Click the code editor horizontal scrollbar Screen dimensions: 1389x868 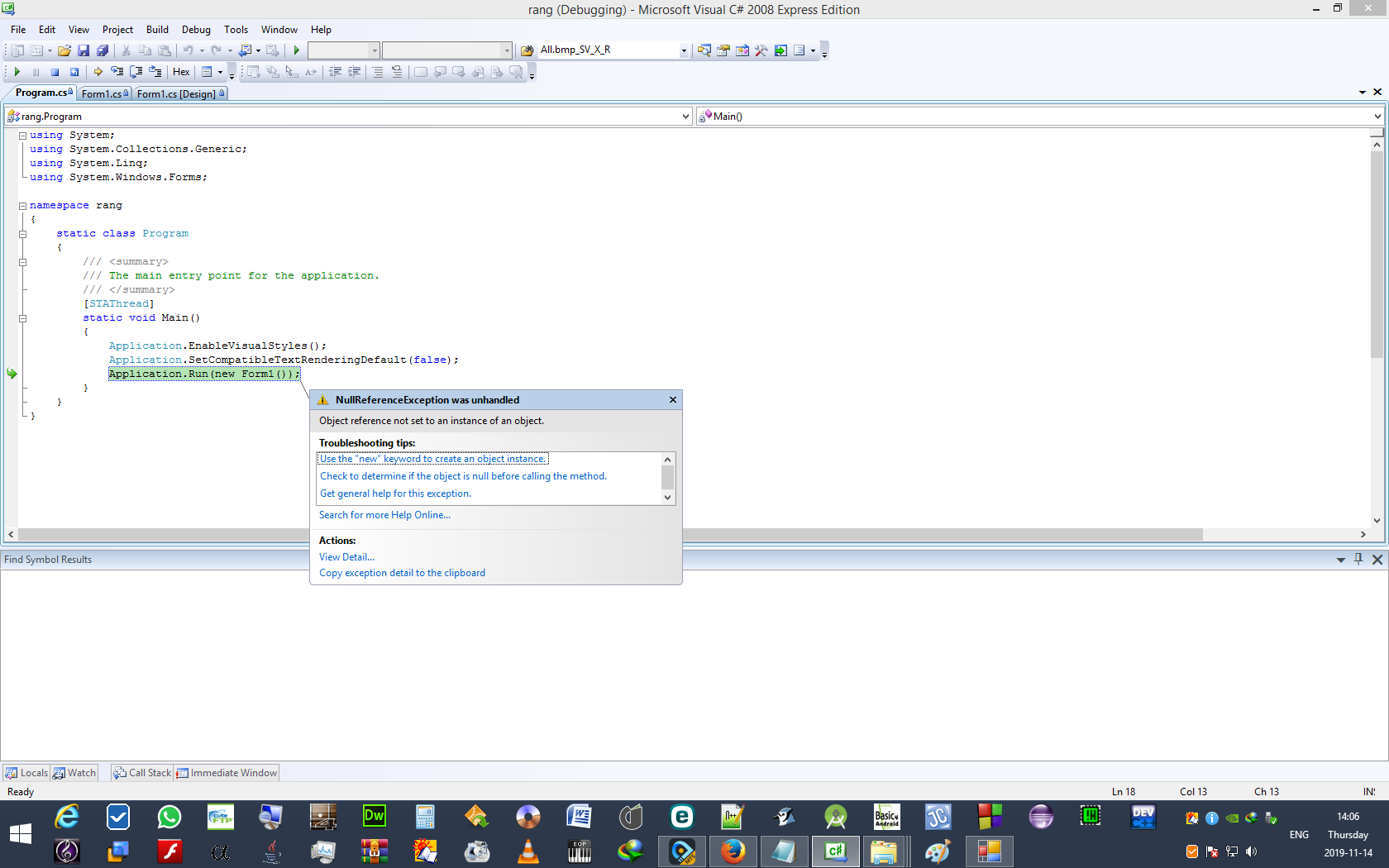point(610,535)
